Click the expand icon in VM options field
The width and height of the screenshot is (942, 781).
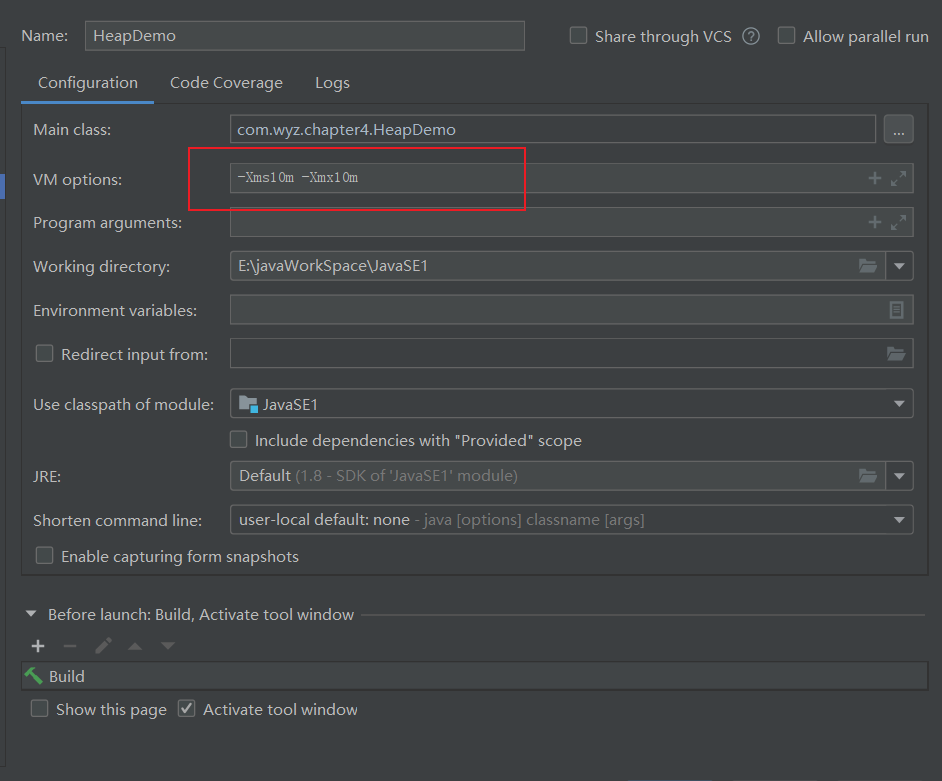[x=898, y=179]
